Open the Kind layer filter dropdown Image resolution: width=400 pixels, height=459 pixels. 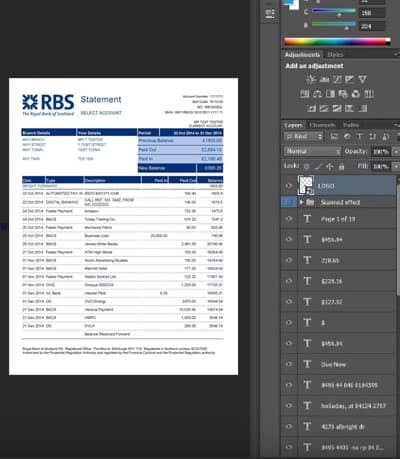[x=304, y=137]
